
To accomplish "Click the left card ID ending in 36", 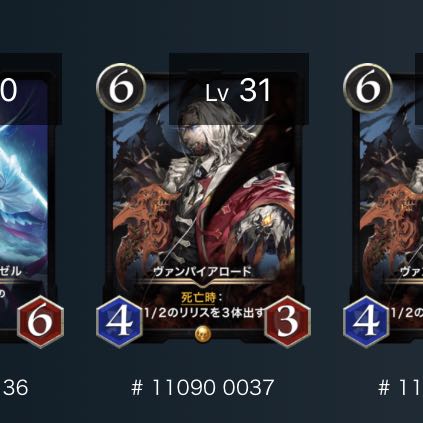I will point(15,388).
